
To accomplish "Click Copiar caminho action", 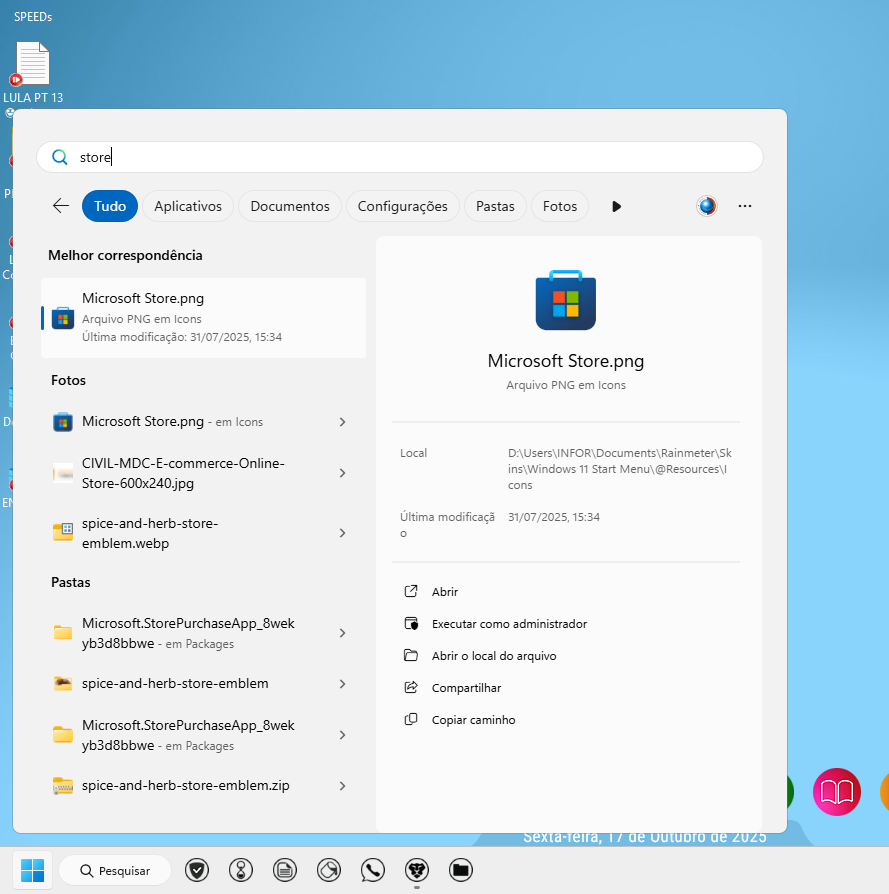I will (473, 720).
